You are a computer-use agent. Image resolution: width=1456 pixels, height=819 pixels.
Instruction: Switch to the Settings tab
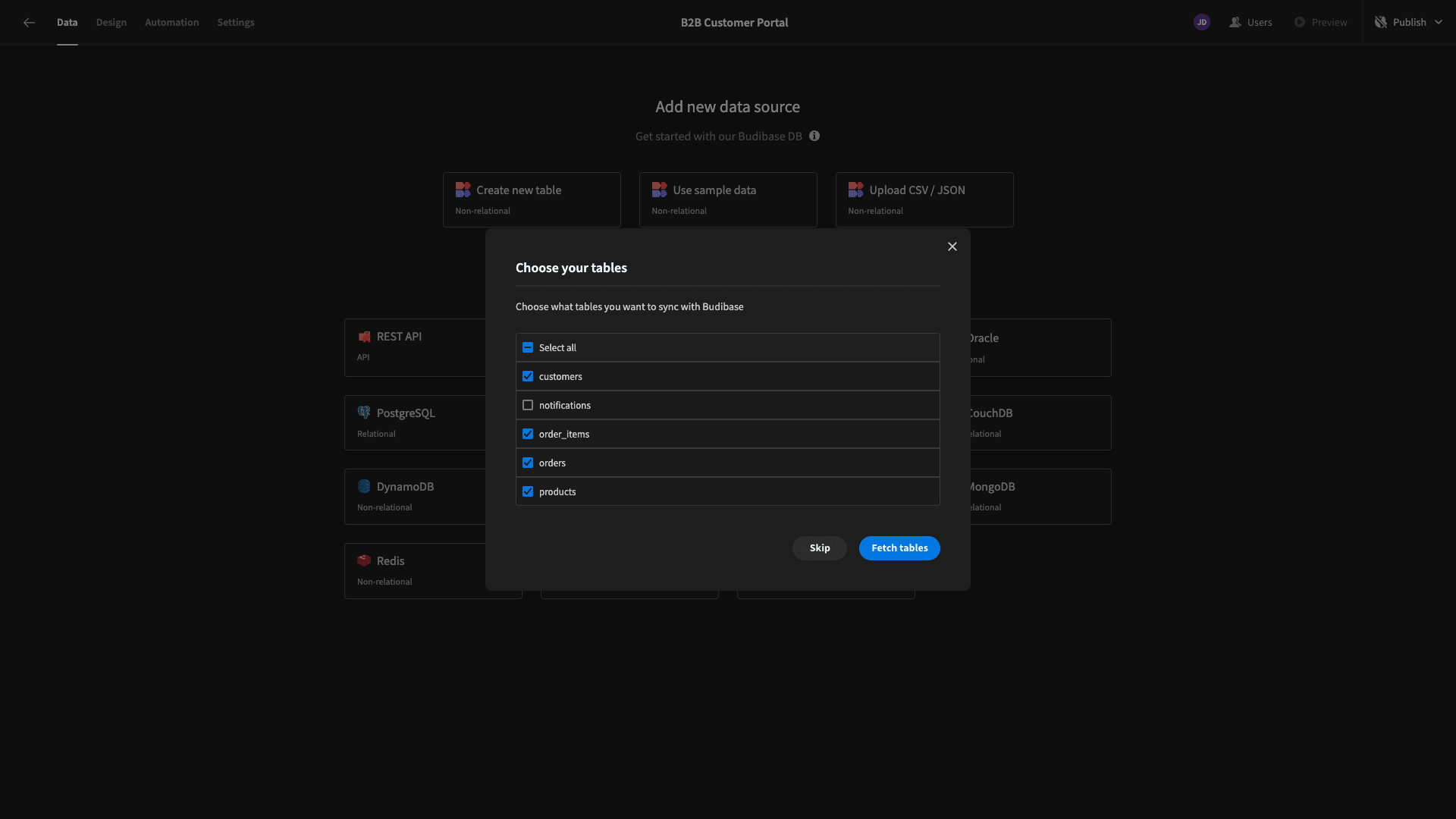pos(236,23)
